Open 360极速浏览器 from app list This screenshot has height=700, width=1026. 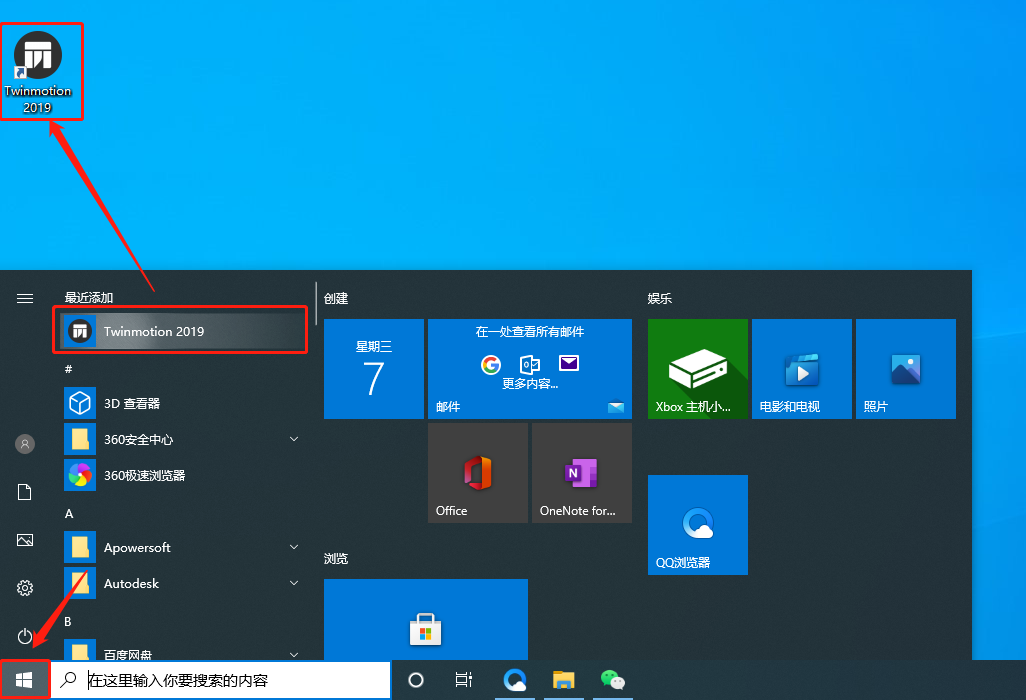180,475
